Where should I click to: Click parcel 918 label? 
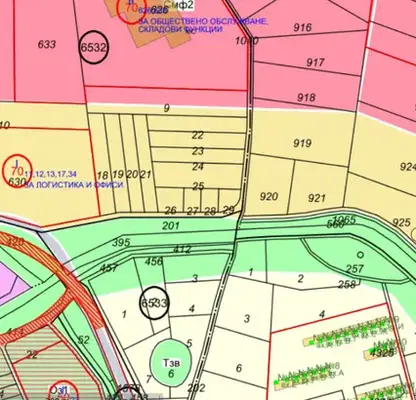click(306, 97)
